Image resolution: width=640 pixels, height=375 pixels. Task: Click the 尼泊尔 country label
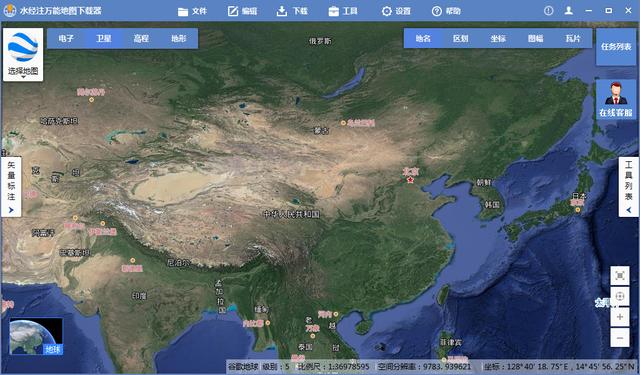[x=178, y=263]
